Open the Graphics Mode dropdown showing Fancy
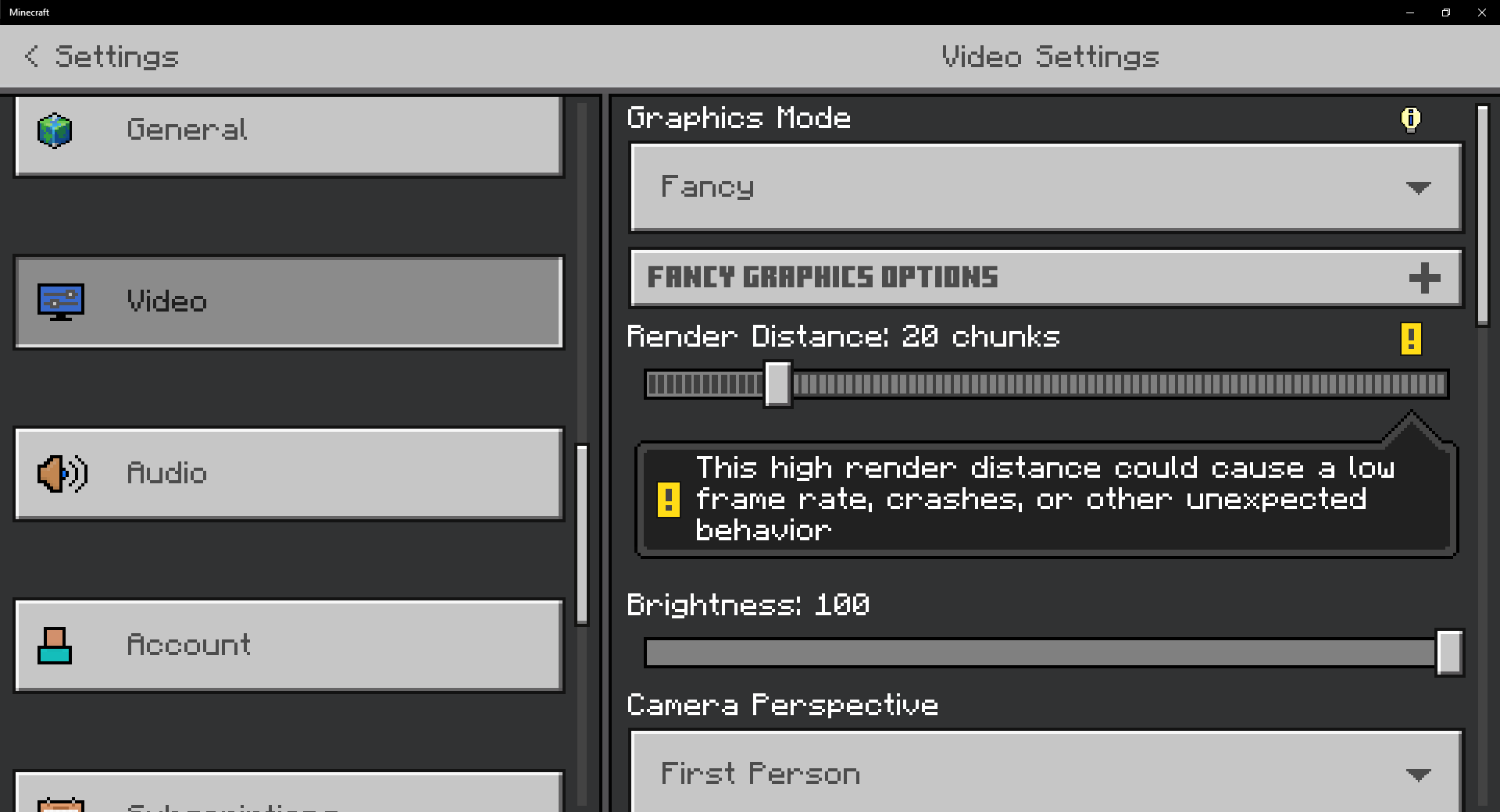This screenshot has width=1500, height=812. pyautogui.click(x=1046, y=187)
